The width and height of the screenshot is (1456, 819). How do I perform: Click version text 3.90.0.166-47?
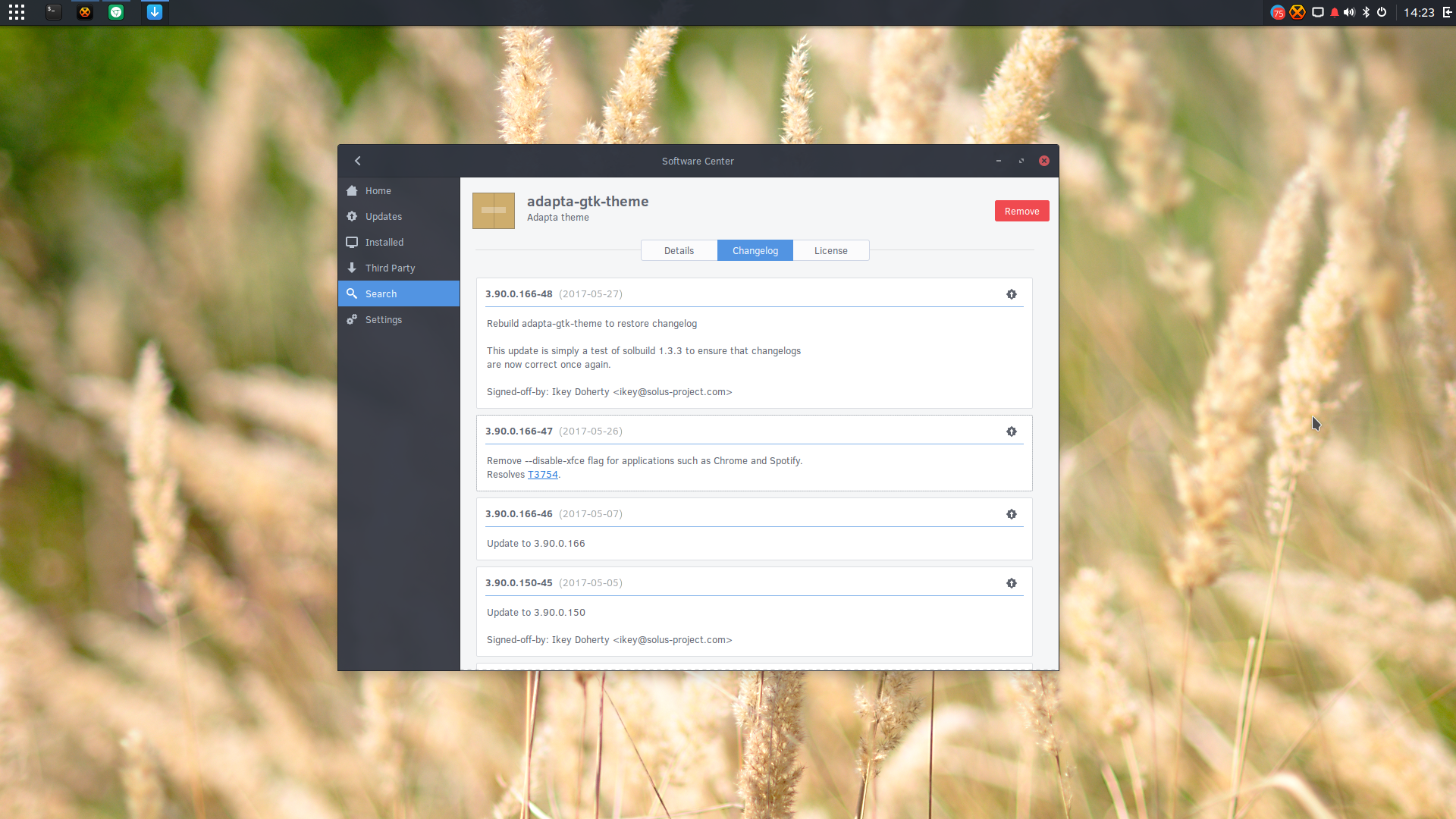coord(519,431)
